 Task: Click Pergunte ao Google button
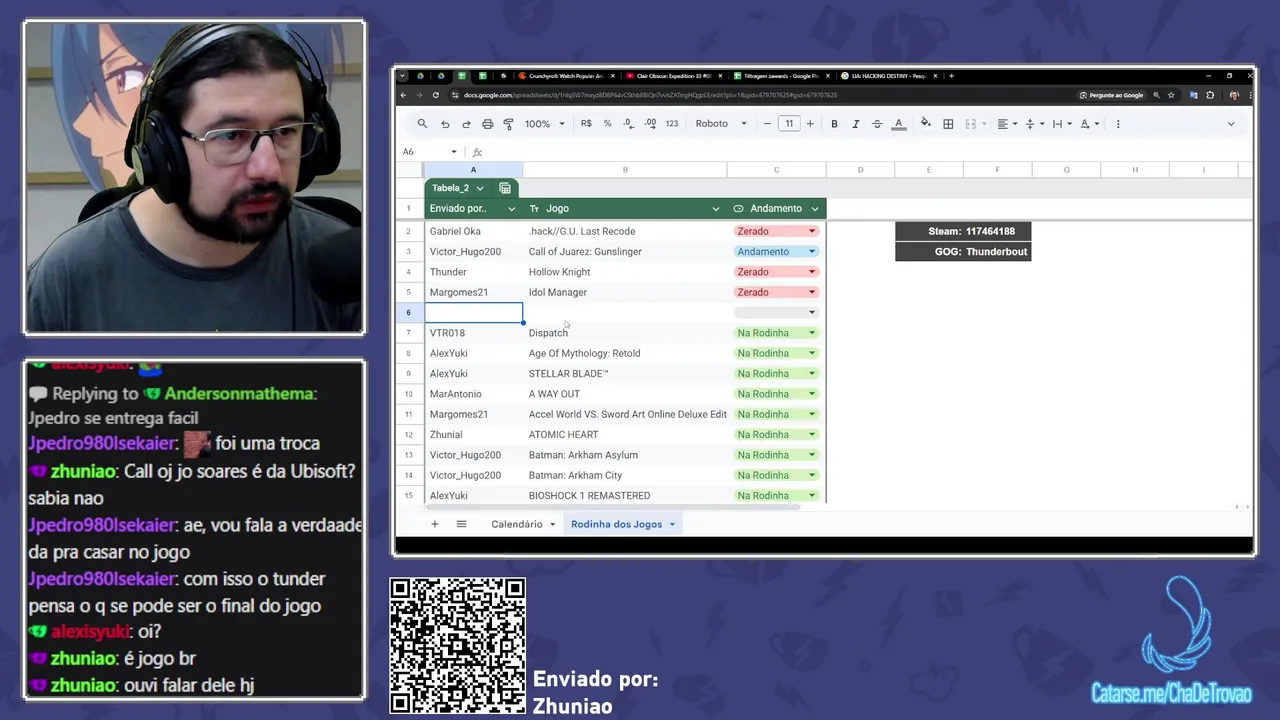point(1112,95)
